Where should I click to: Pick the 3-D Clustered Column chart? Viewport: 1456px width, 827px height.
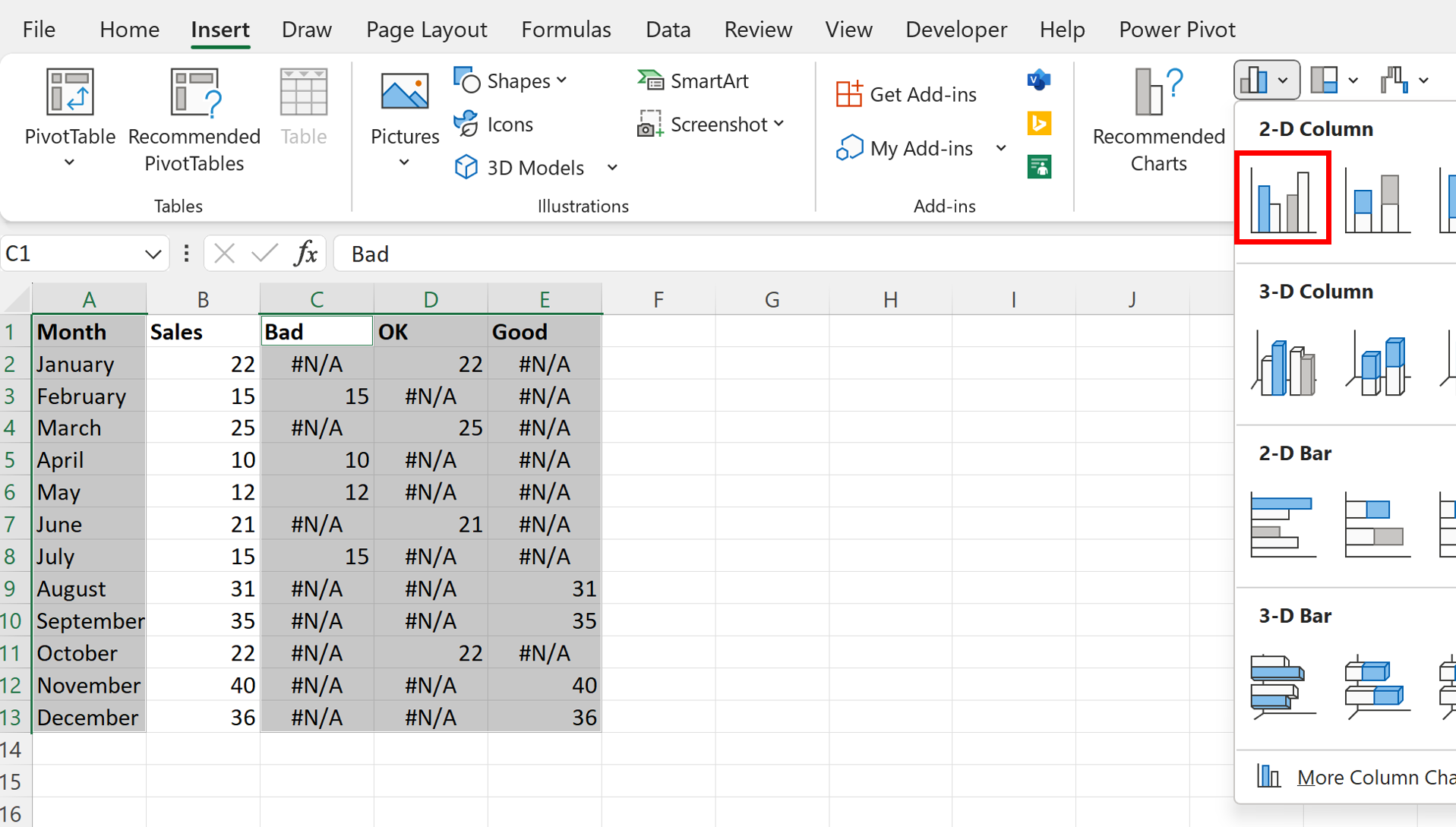click(1284, 365)
